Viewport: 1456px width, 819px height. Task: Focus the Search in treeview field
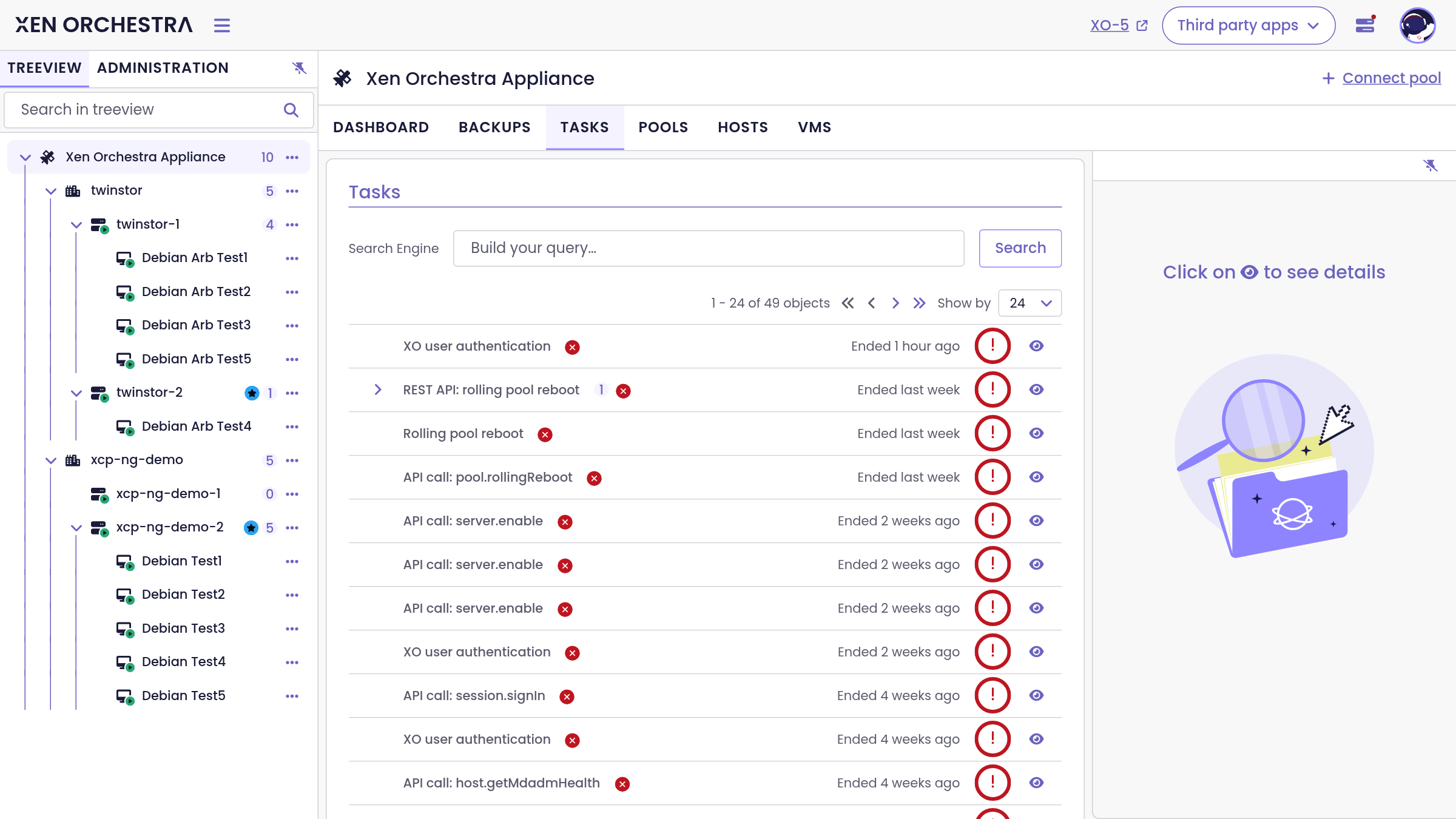pos(159,110)
